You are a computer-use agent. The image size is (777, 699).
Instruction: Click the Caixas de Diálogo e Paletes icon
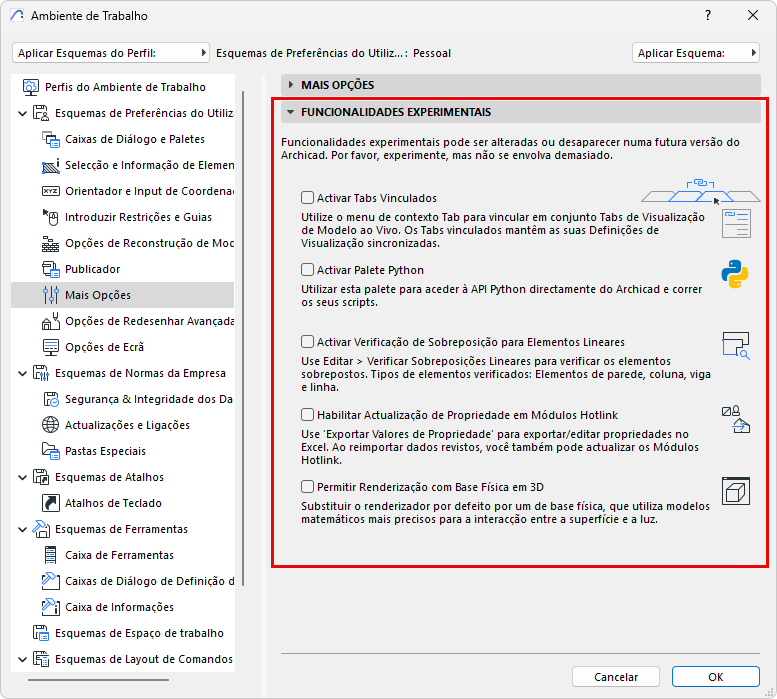(51, 139)
